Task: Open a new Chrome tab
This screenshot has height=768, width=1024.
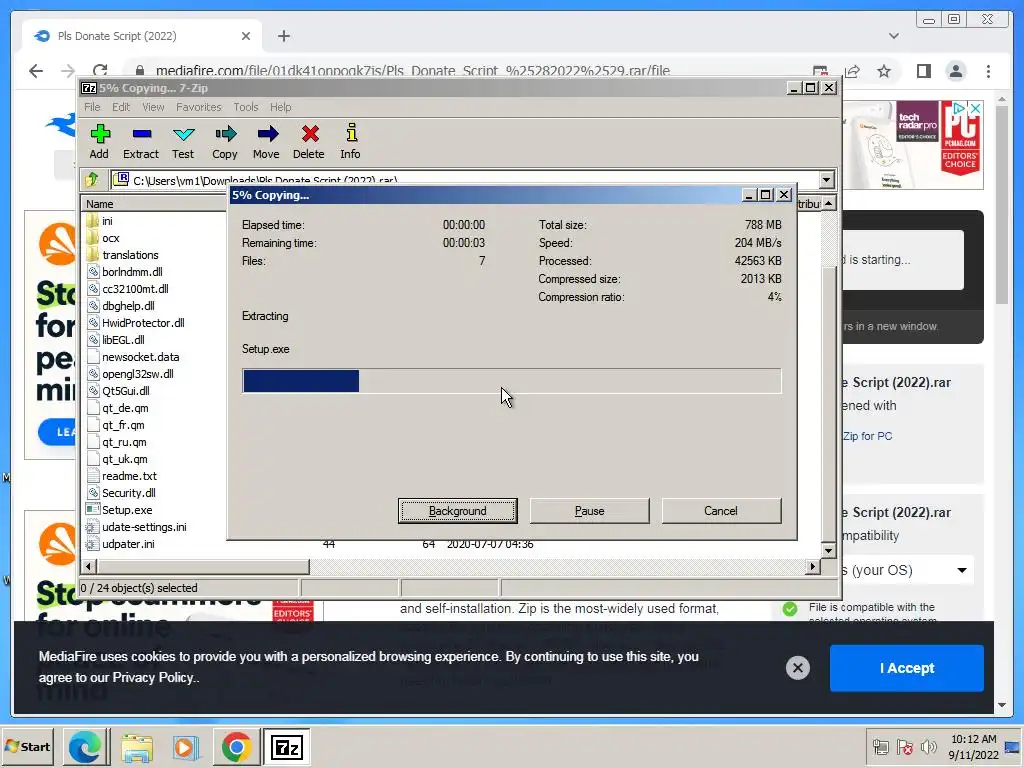Action: (x=283, y=36)
